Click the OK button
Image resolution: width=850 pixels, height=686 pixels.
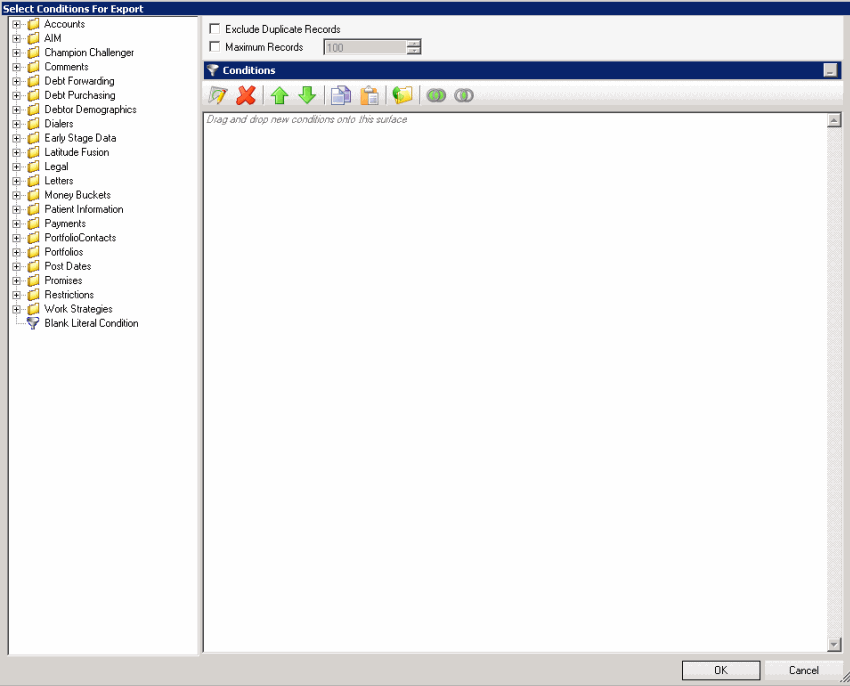[x=721, y=670]
